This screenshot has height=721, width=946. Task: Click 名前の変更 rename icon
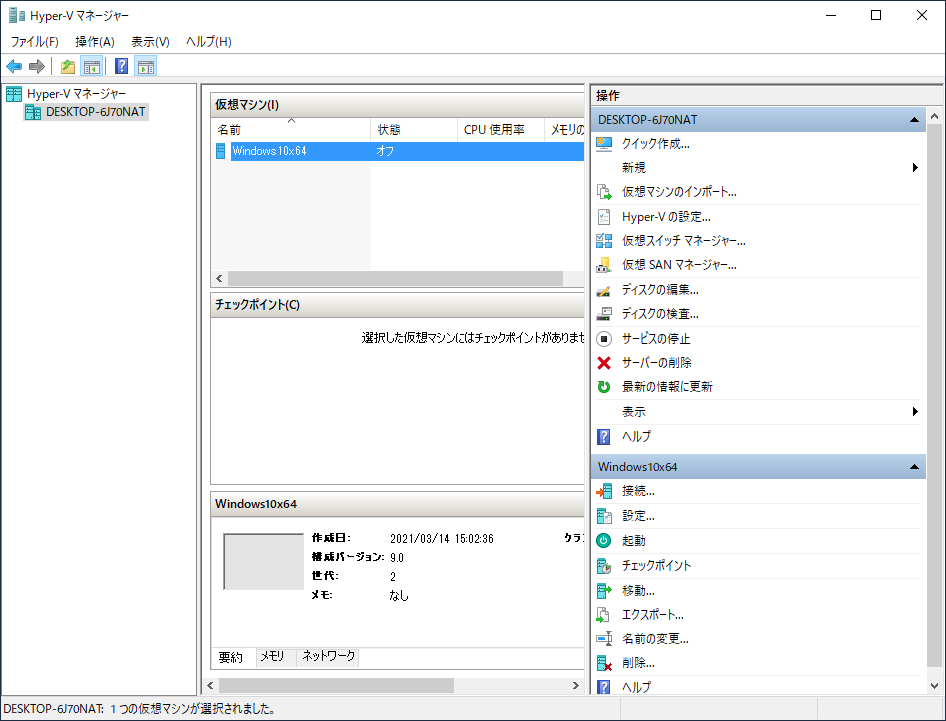tap(604, 638)
